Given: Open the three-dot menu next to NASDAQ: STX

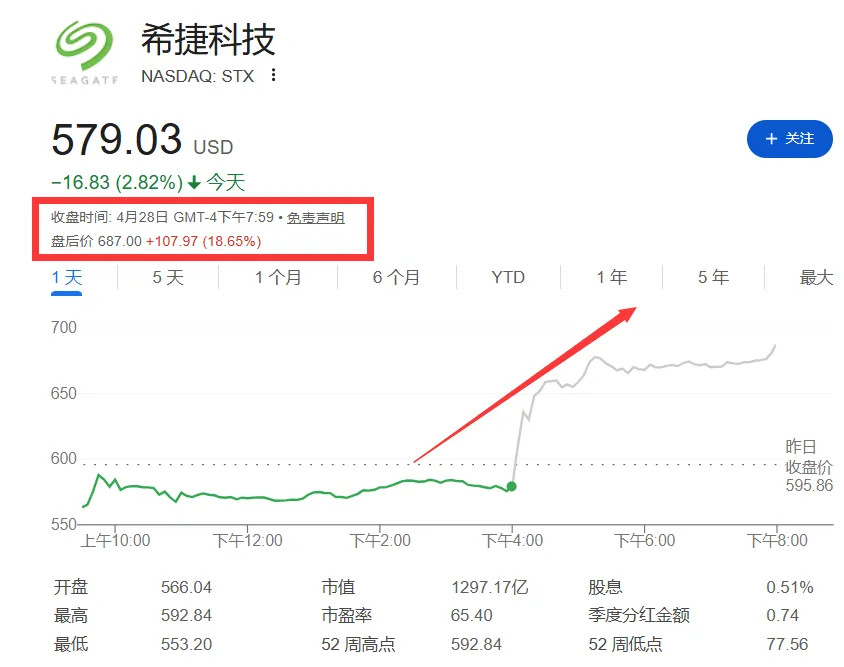Looking at the screenshot, I should point(272,75).
